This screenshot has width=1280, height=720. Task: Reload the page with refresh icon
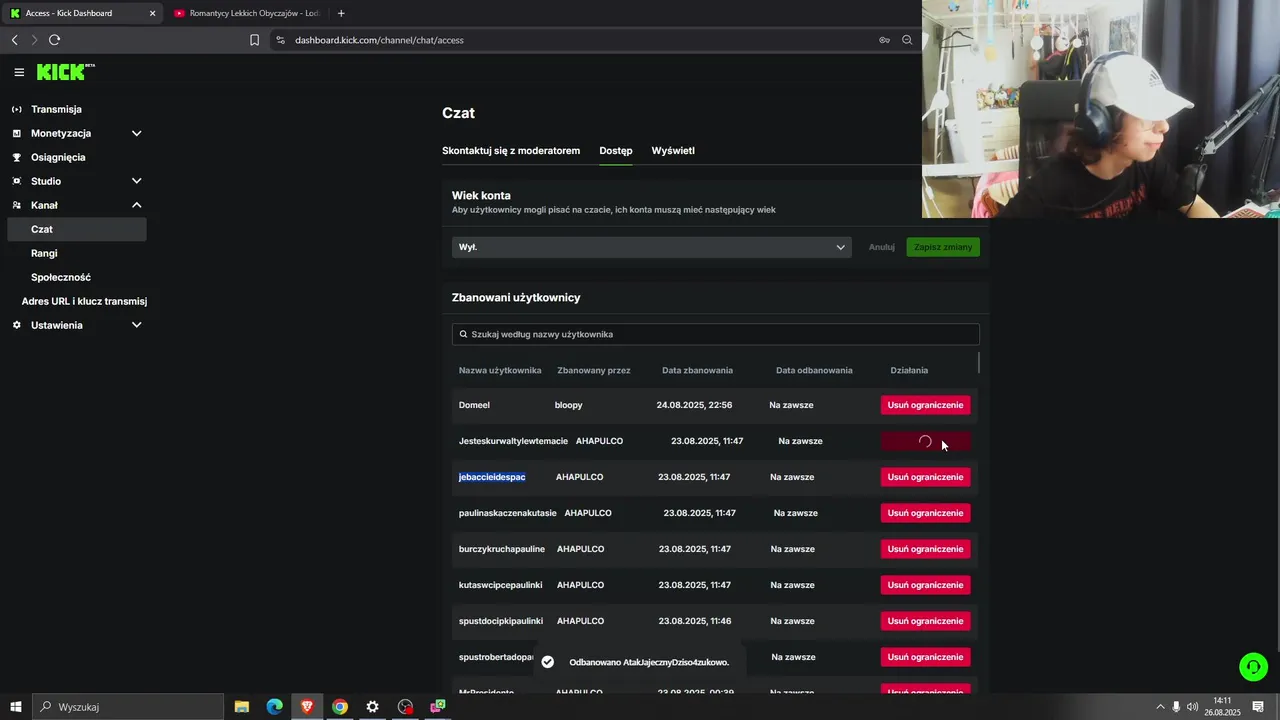[54, 40]
